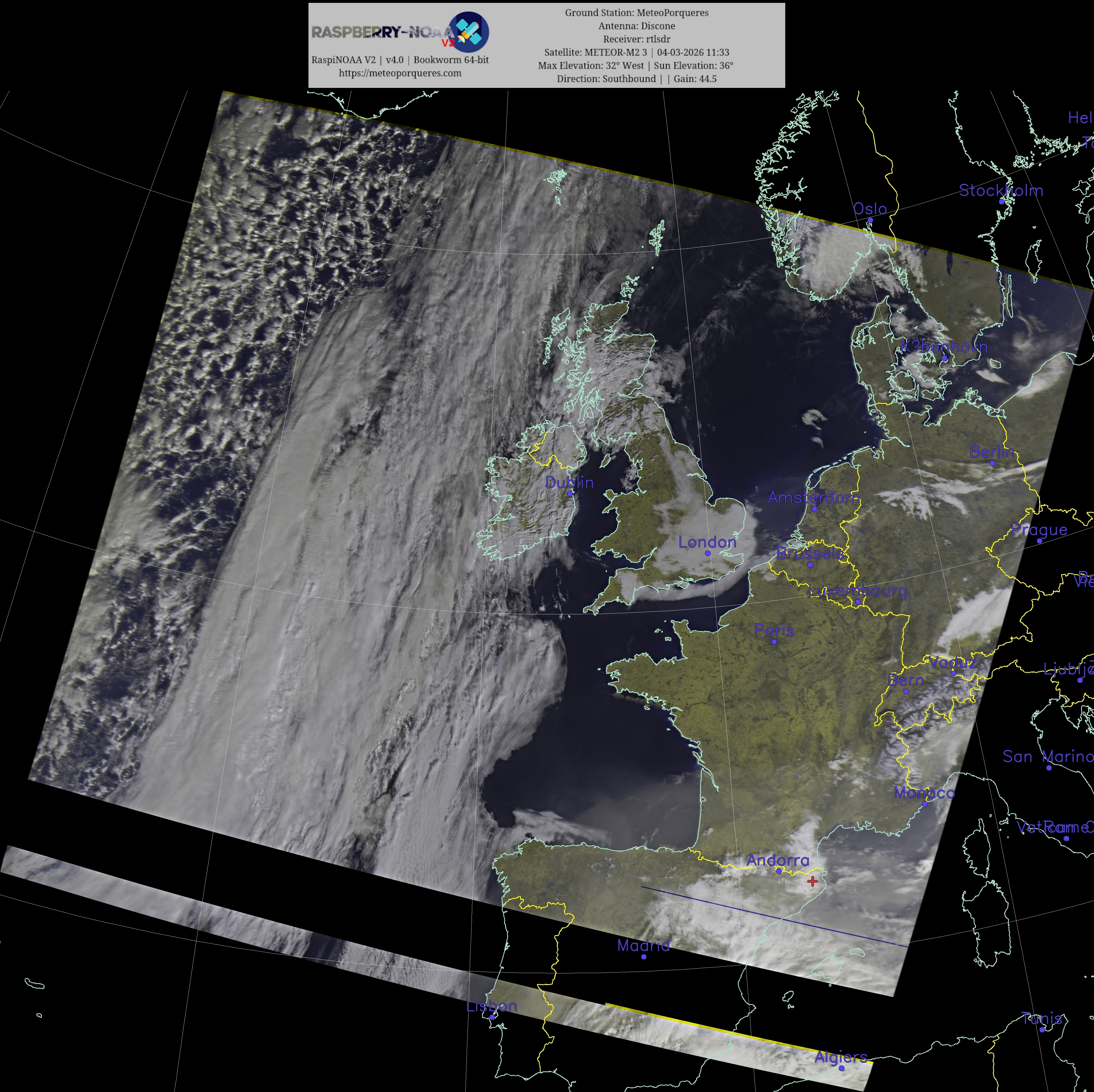Click the London city dot marker

pos(708,553)
